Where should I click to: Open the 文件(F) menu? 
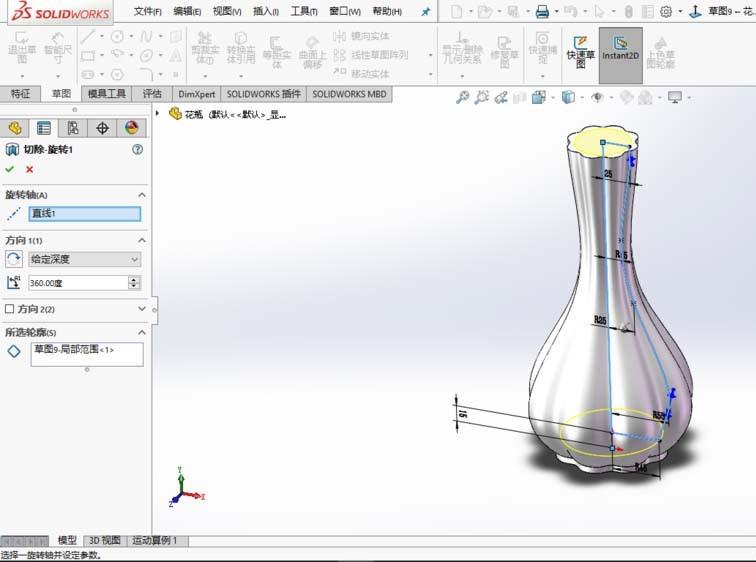pos(148,11)
